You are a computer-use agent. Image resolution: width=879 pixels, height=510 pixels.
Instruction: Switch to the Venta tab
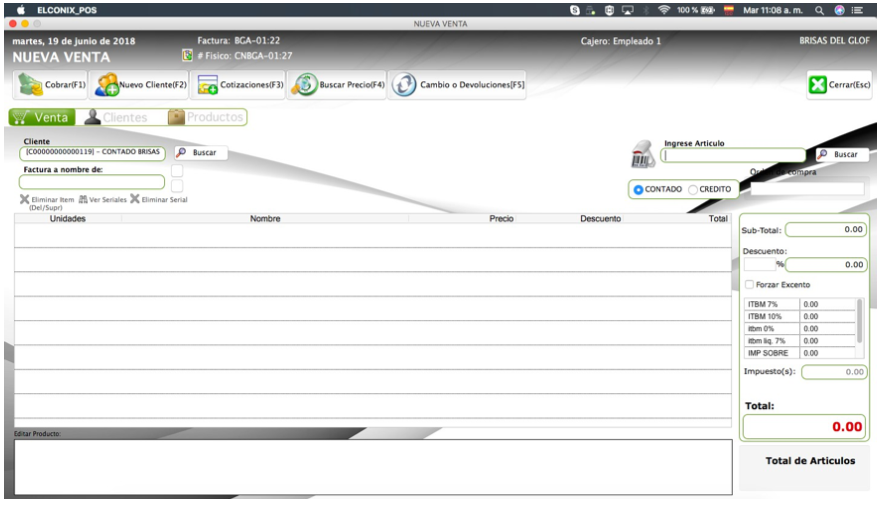coord(42,117)
